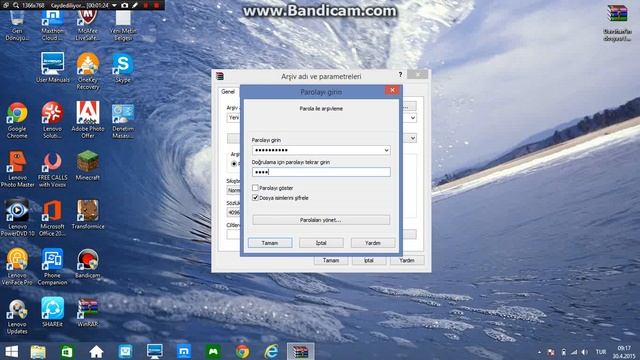This screenshot has height=360, width=640.
Task: Select the Genel tab in archive window
Action: (228, 92)
